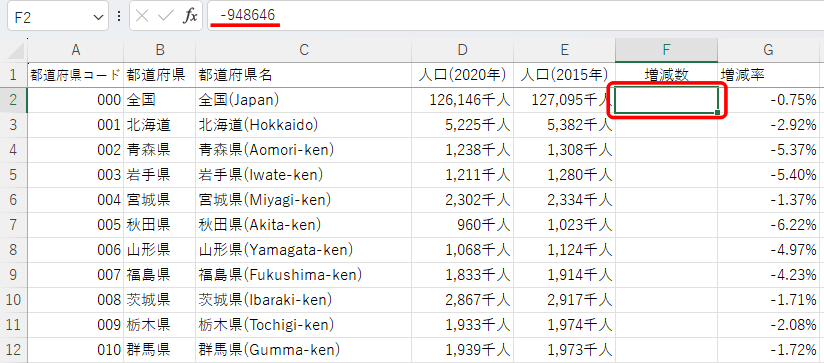Image resolution: width=824 pixels, height=363 pixels.
Task: Click the cell 青森県(Aomori-ken)
Action: [304, 150]
